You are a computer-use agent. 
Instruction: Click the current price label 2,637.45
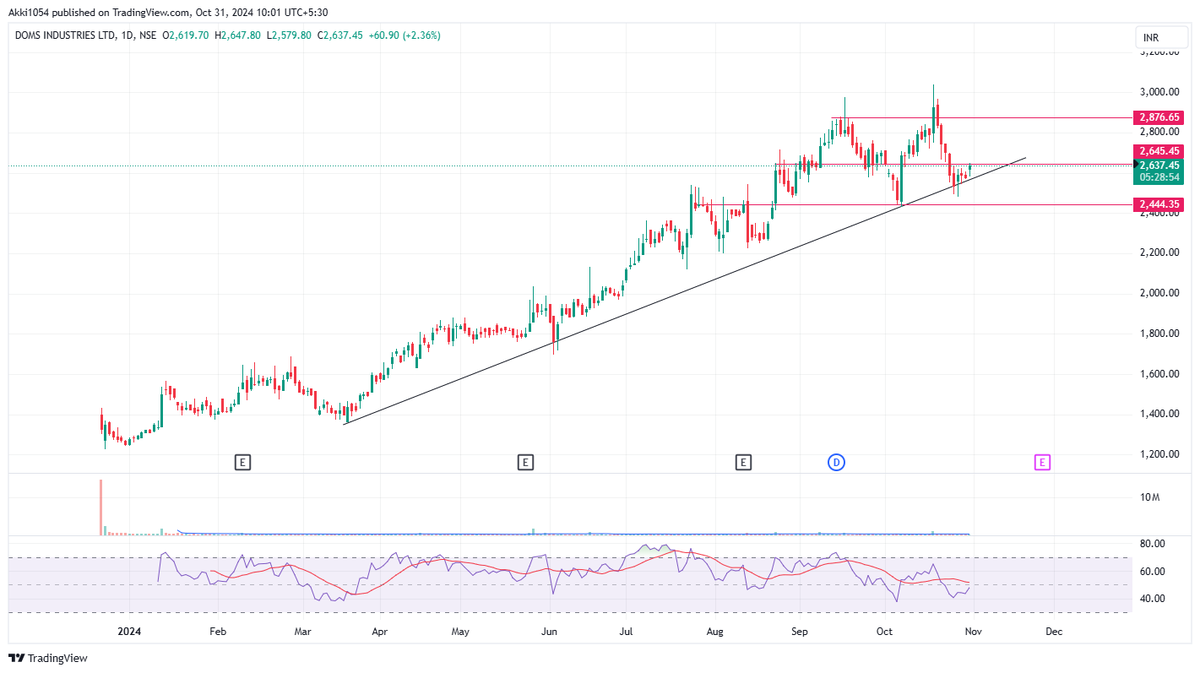tap(1159, 165)
